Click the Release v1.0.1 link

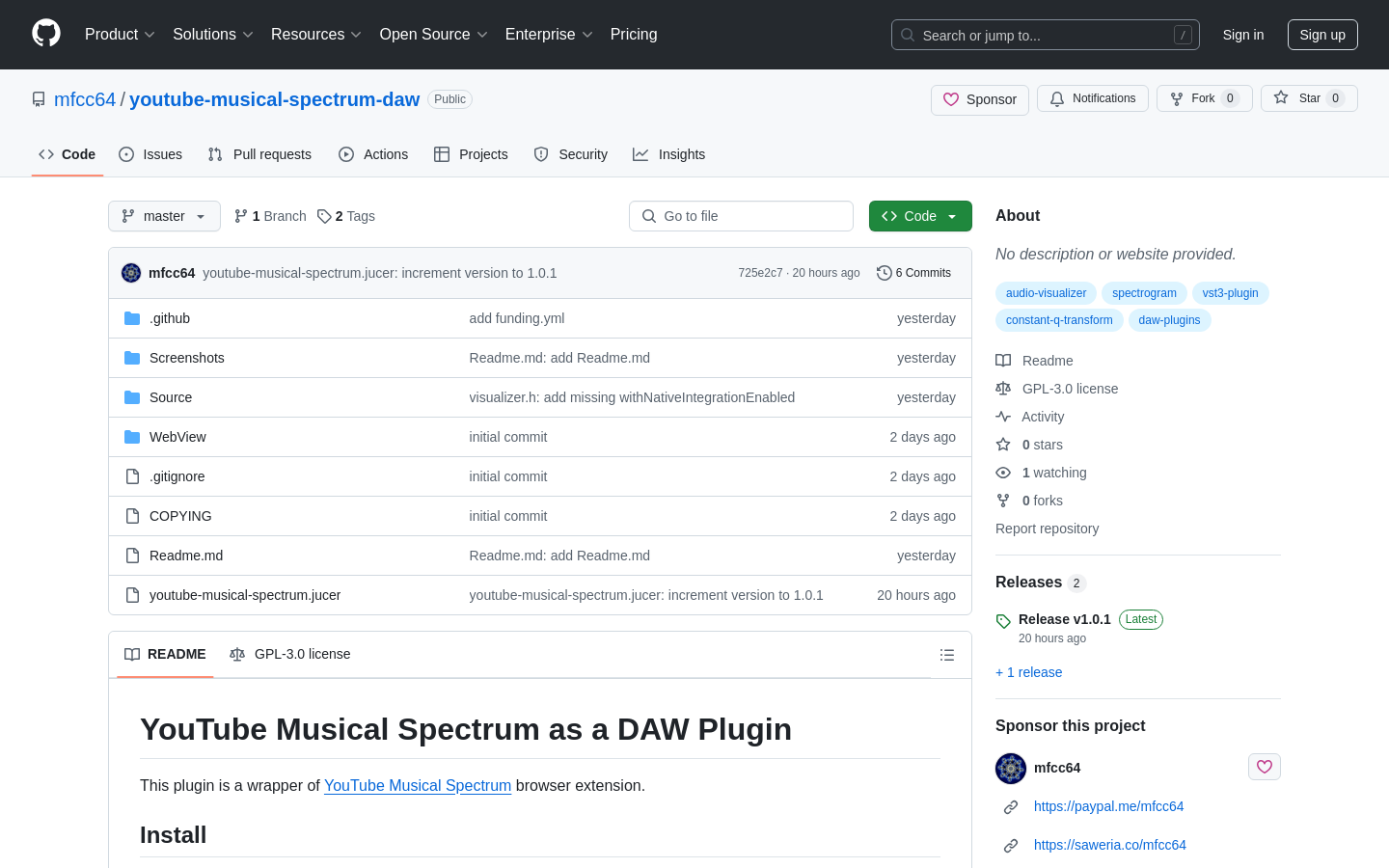[1065, 619]
